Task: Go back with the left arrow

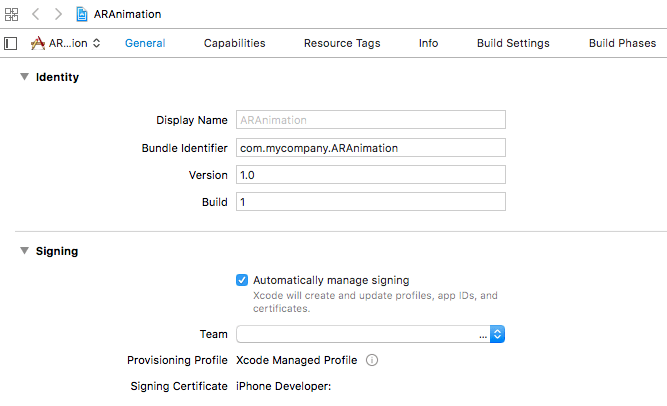Action: [37, 14]
